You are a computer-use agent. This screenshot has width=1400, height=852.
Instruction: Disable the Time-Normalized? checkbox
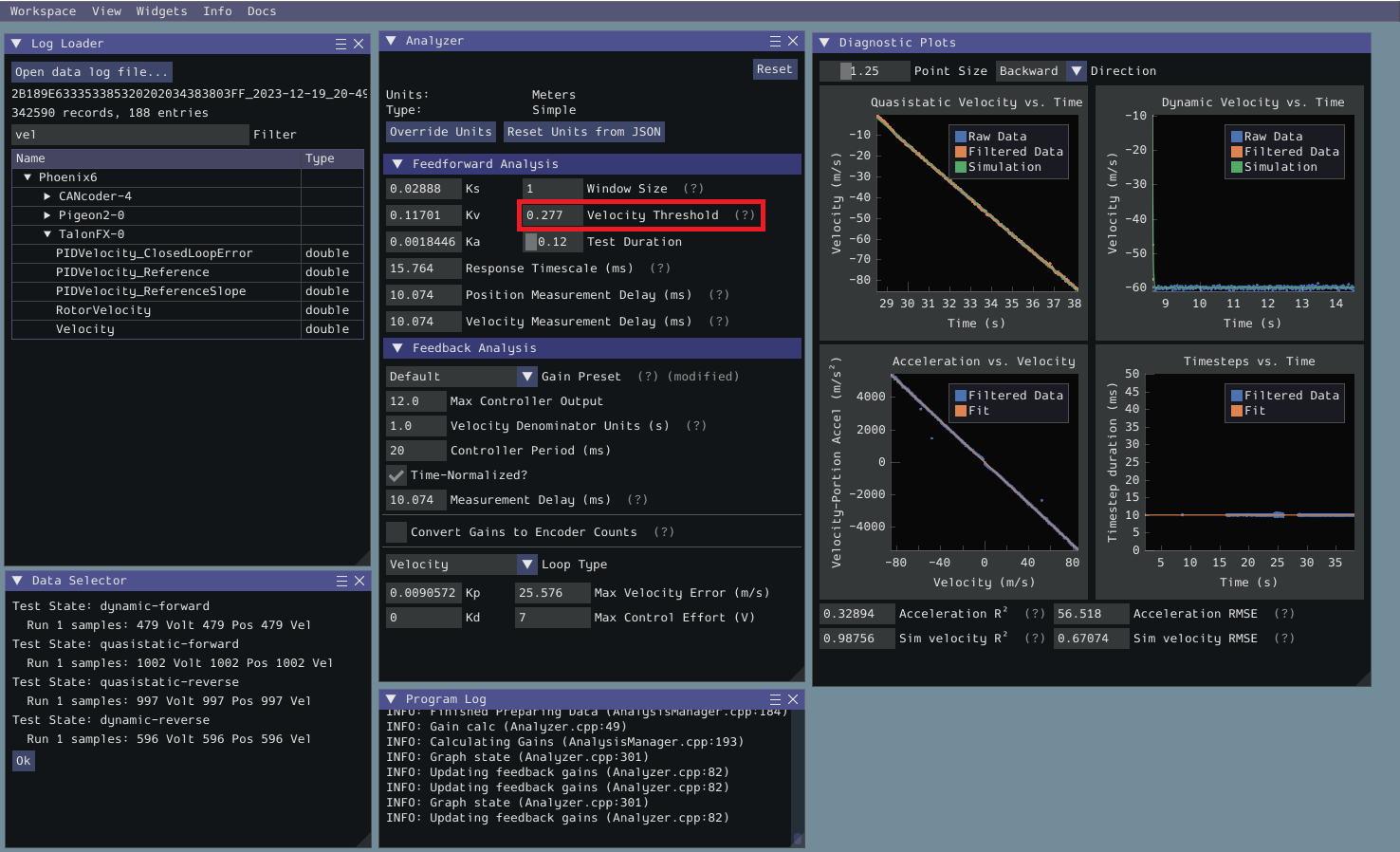click(396, 474)
